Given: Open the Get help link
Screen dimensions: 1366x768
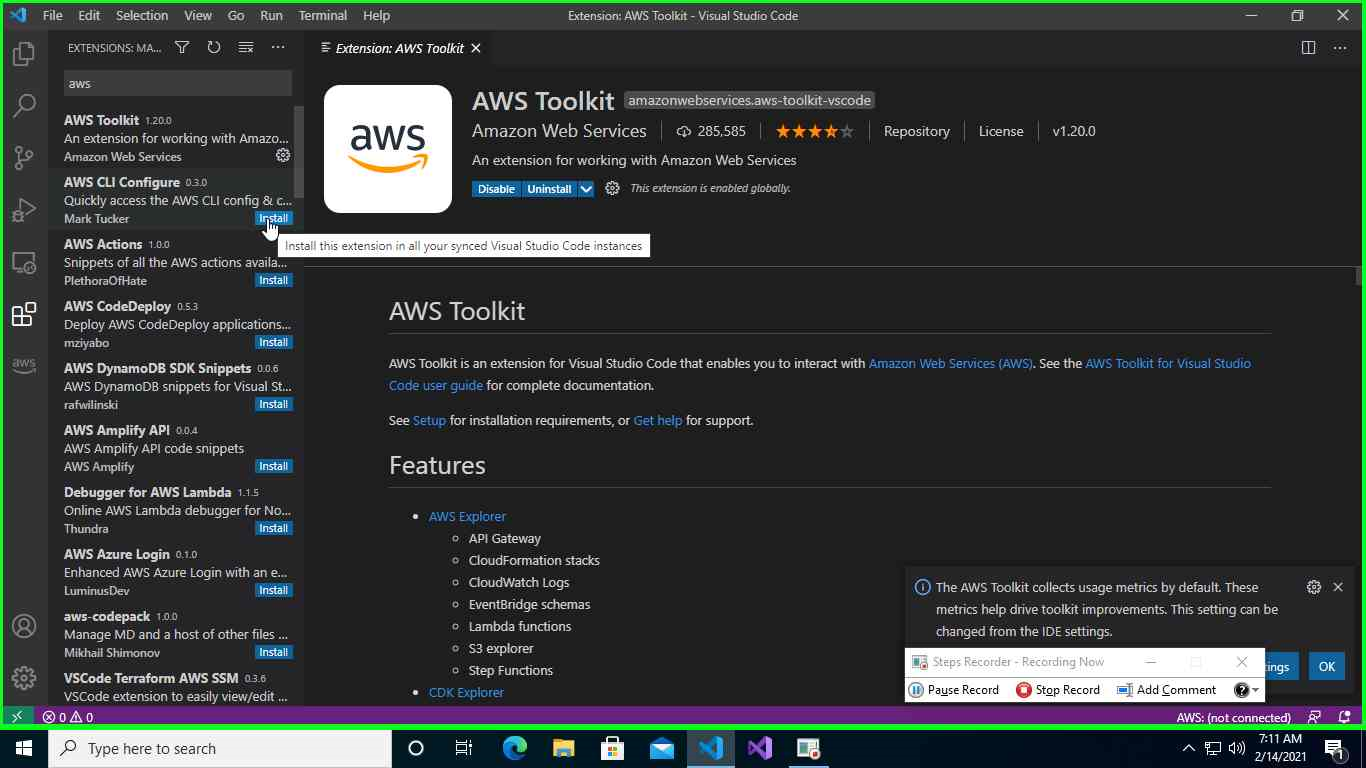Looking at the screenshot, I should click(658, 420).
